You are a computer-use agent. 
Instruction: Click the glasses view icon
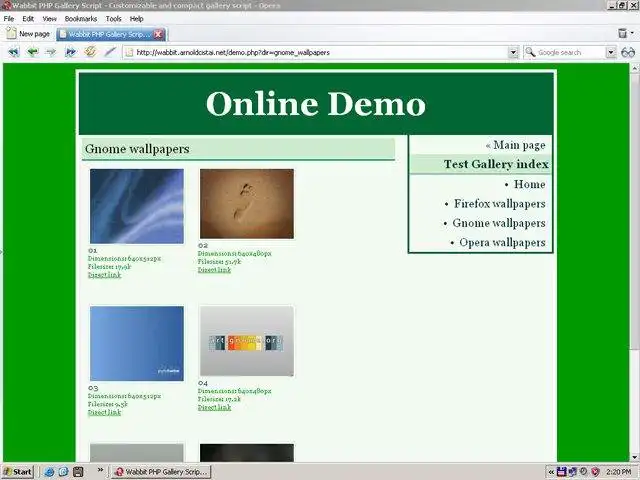[x=628, y=52]
